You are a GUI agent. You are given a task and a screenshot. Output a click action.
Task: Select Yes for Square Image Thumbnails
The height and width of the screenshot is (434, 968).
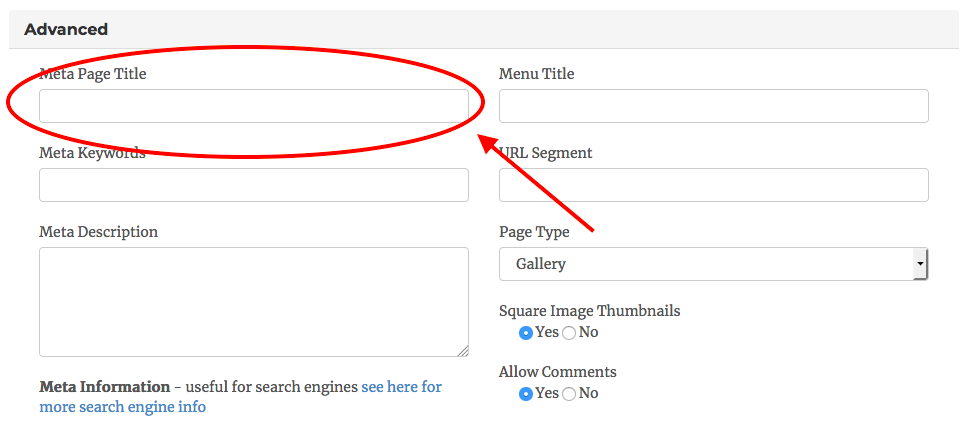[526, 333]
